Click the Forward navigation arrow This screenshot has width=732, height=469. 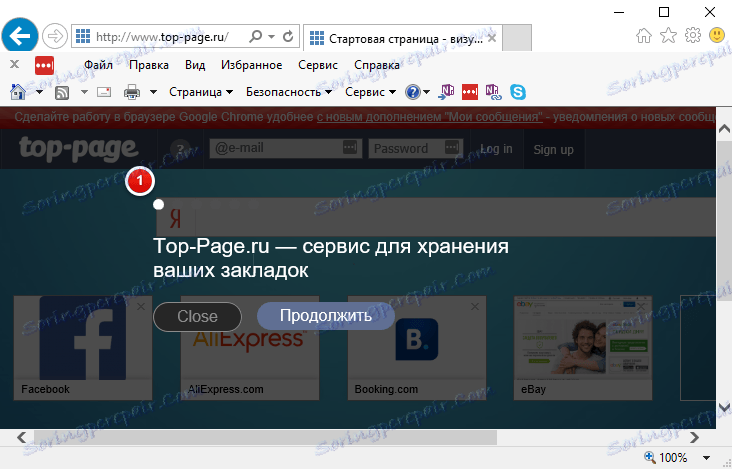pyautogui.click(x=55, y=36)
